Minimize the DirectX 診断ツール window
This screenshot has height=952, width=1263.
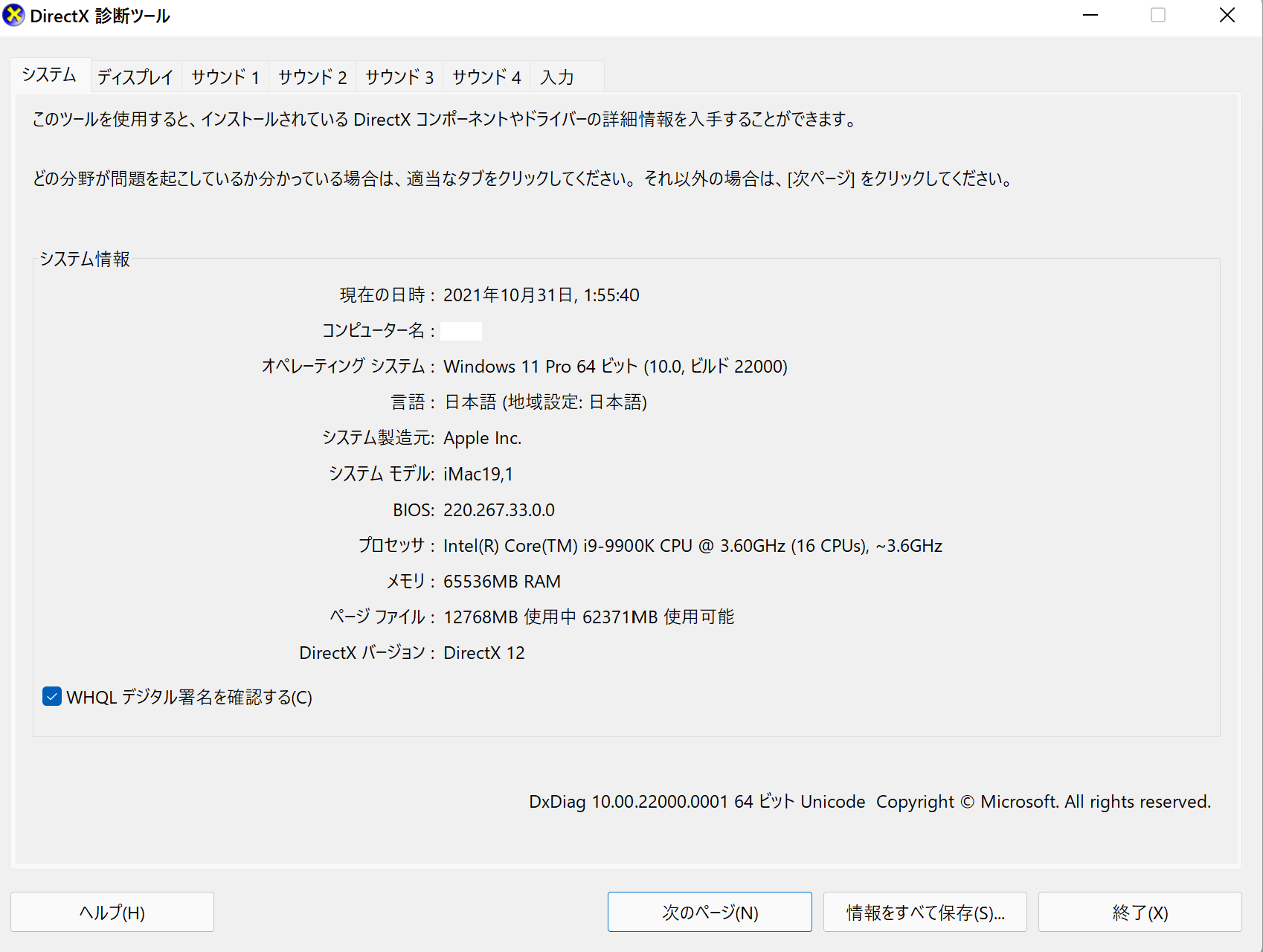click(x=1090, y=16)
